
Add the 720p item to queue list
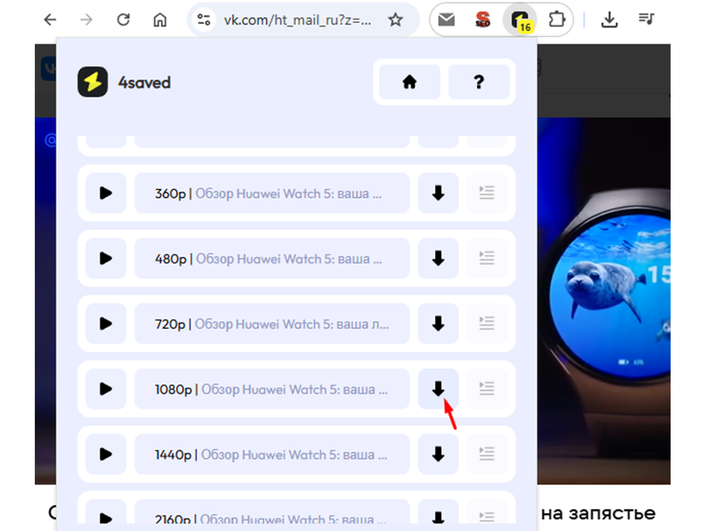click(x=487, y=324)
